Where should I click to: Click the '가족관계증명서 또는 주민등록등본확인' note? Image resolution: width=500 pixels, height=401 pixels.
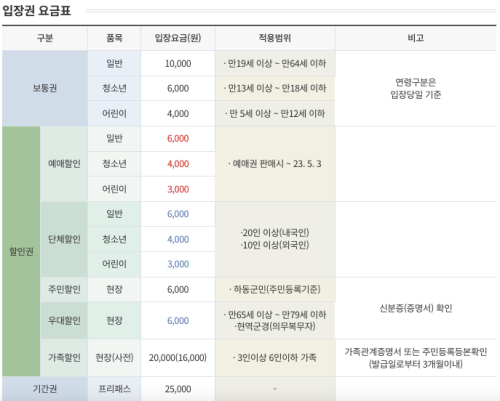[416, 351]
